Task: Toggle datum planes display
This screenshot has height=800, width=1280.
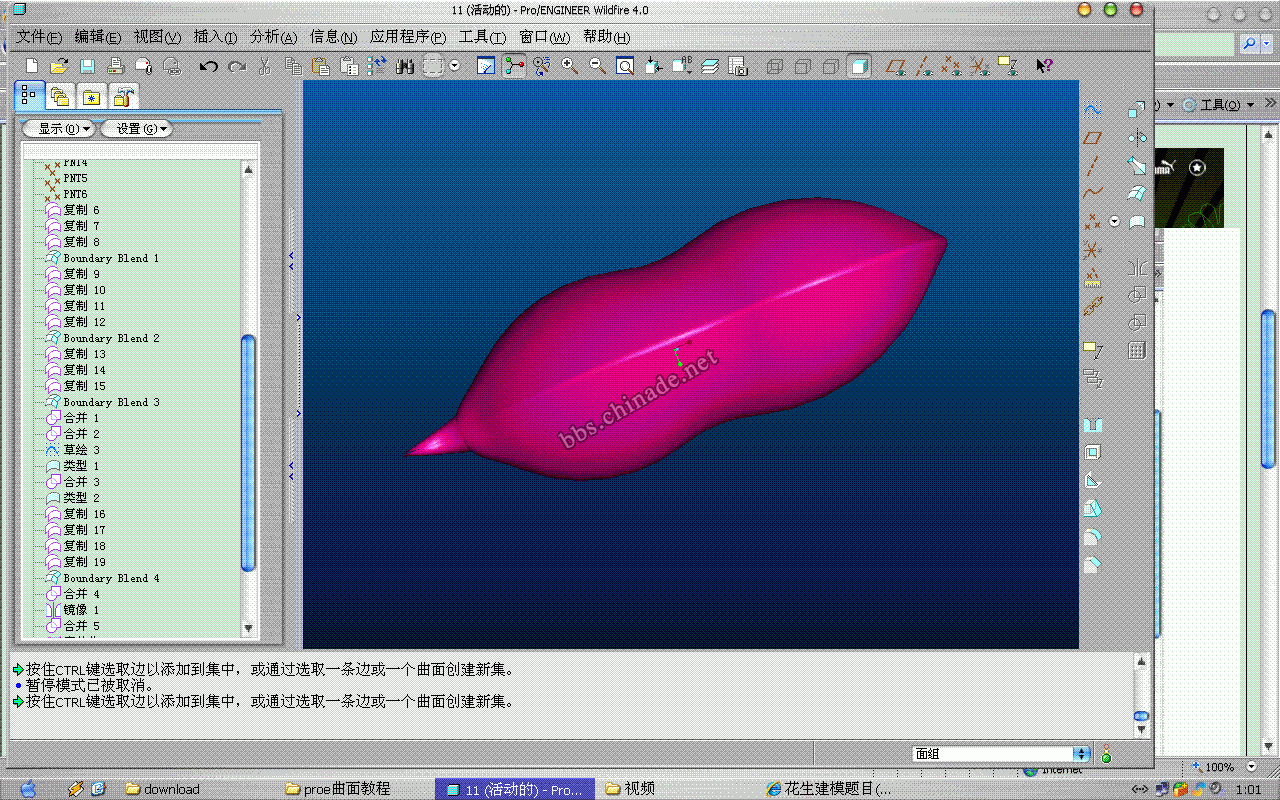Action: click(896, 66)
